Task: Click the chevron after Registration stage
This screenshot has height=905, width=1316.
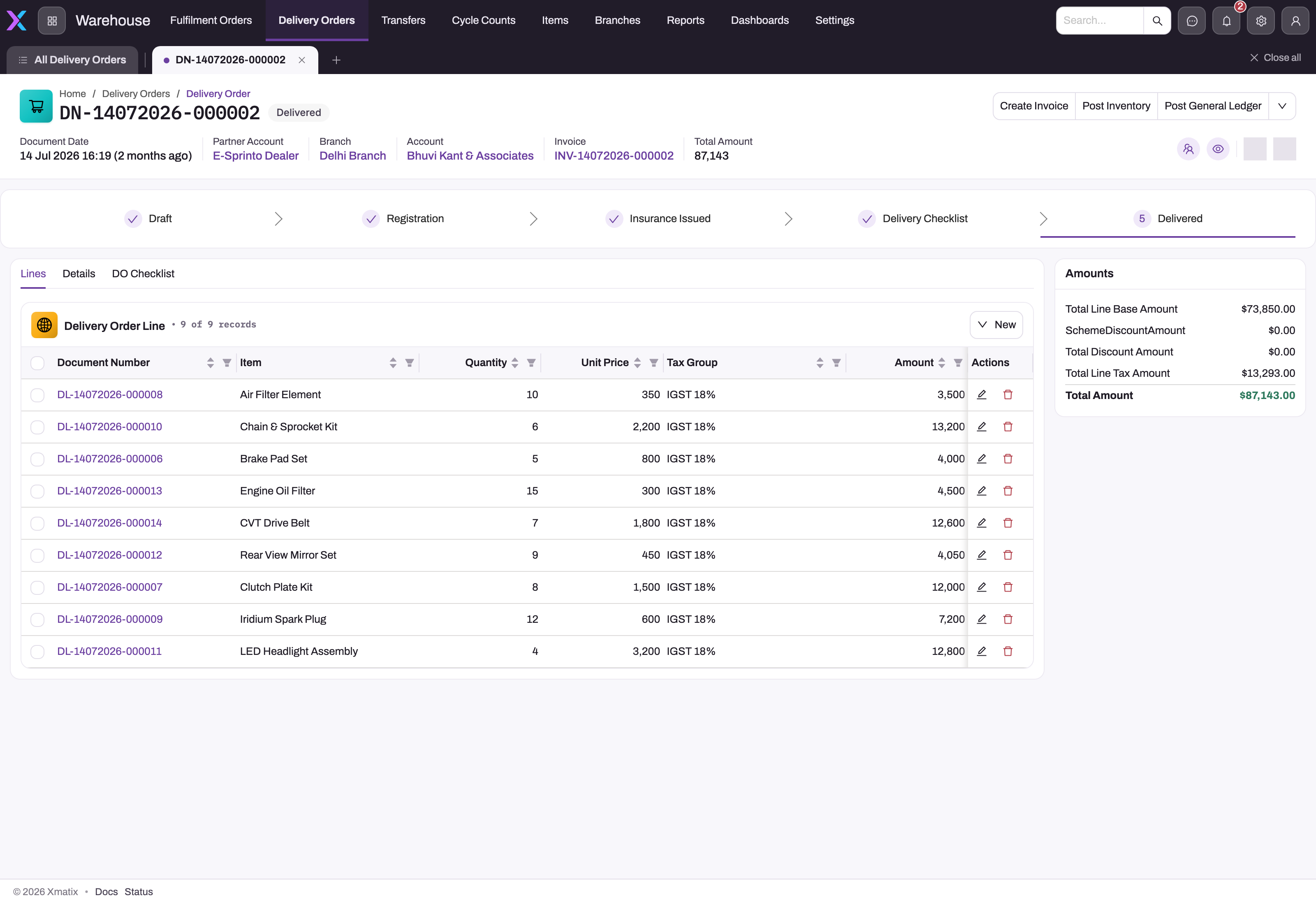Action: [x=533, y=219]
